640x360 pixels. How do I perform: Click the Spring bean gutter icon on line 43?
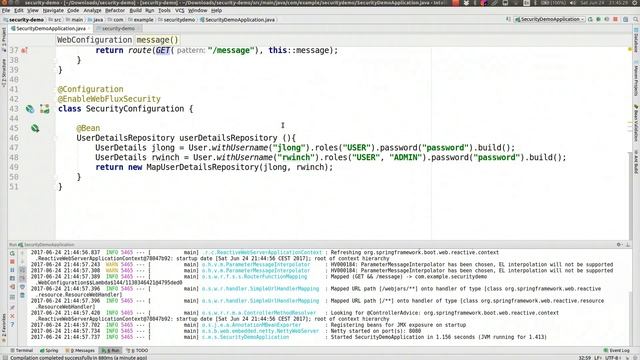click(30, 109)
